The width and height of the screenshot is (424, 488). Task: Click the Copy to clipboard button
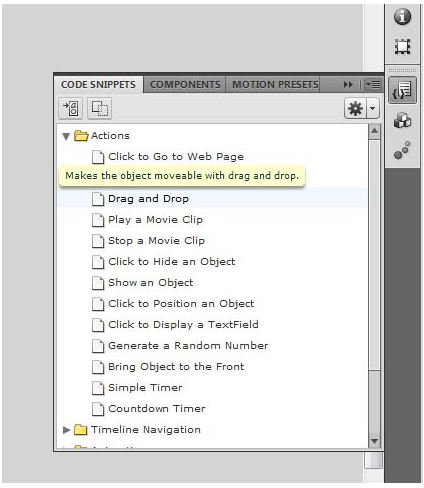99,108
